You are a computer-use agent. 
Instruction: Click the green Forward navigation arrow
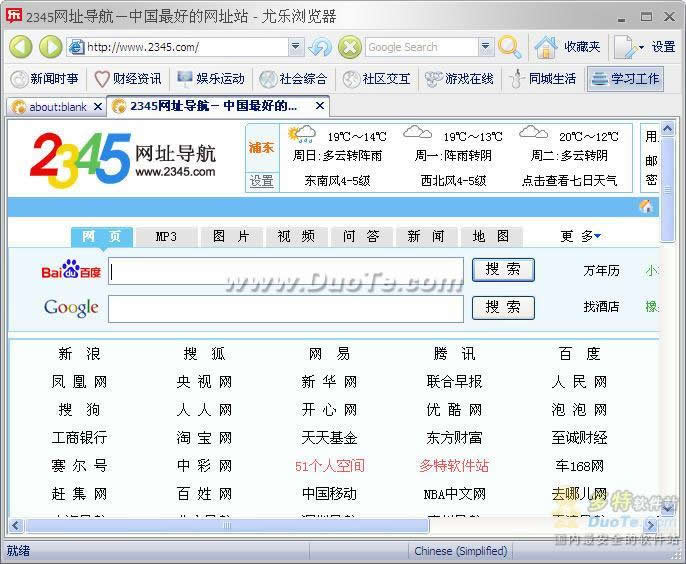pos(50,46)
